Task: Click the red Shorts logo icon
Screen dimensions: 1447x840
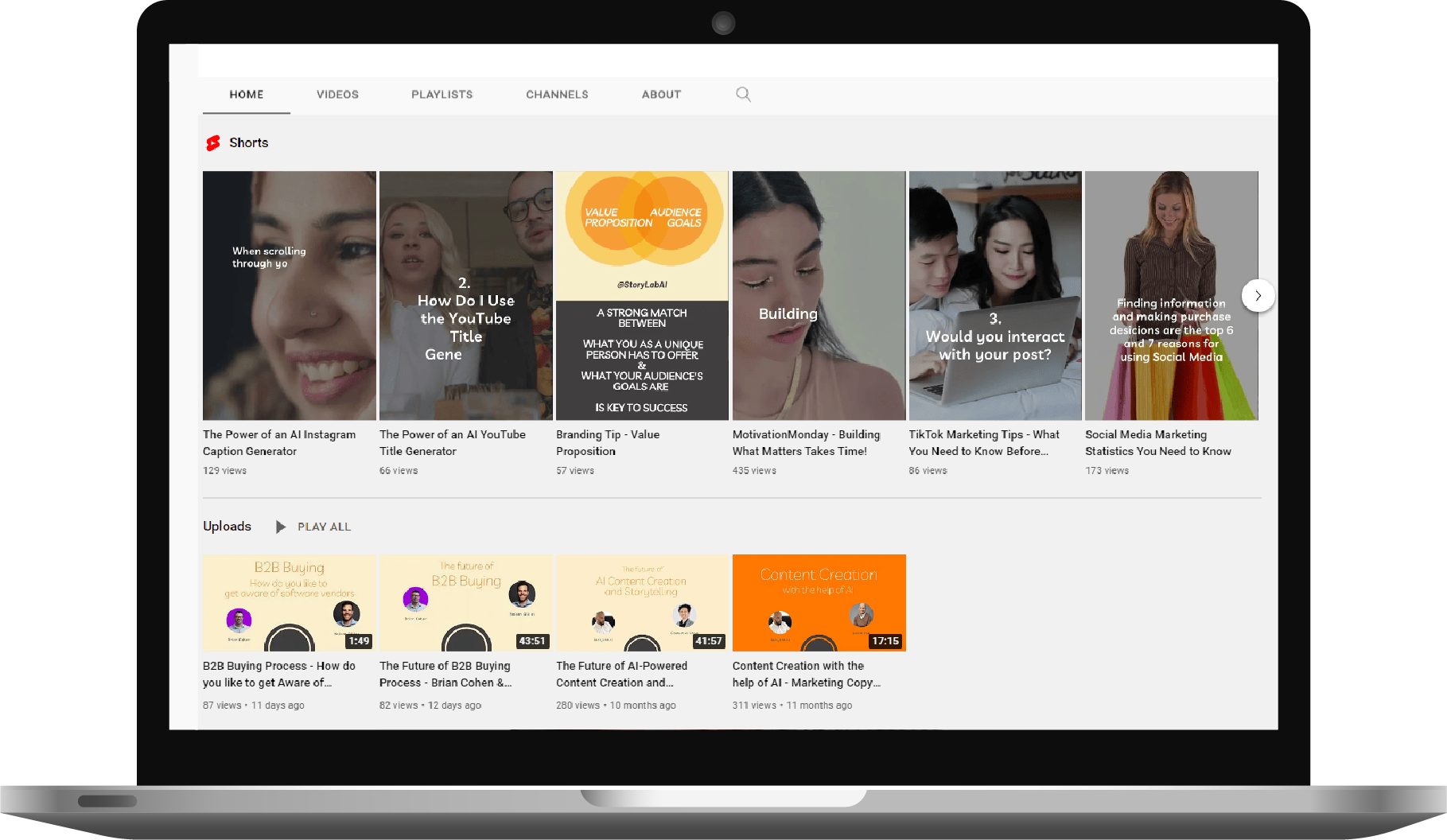Action: (x=213, y=143)
